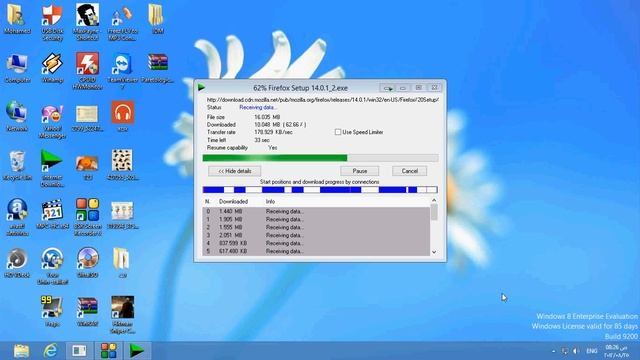Image resolution: width=640 pixels, height=360 pixels.
Task: Cancel the Firefox Setup download
Action: pos(409,171)
